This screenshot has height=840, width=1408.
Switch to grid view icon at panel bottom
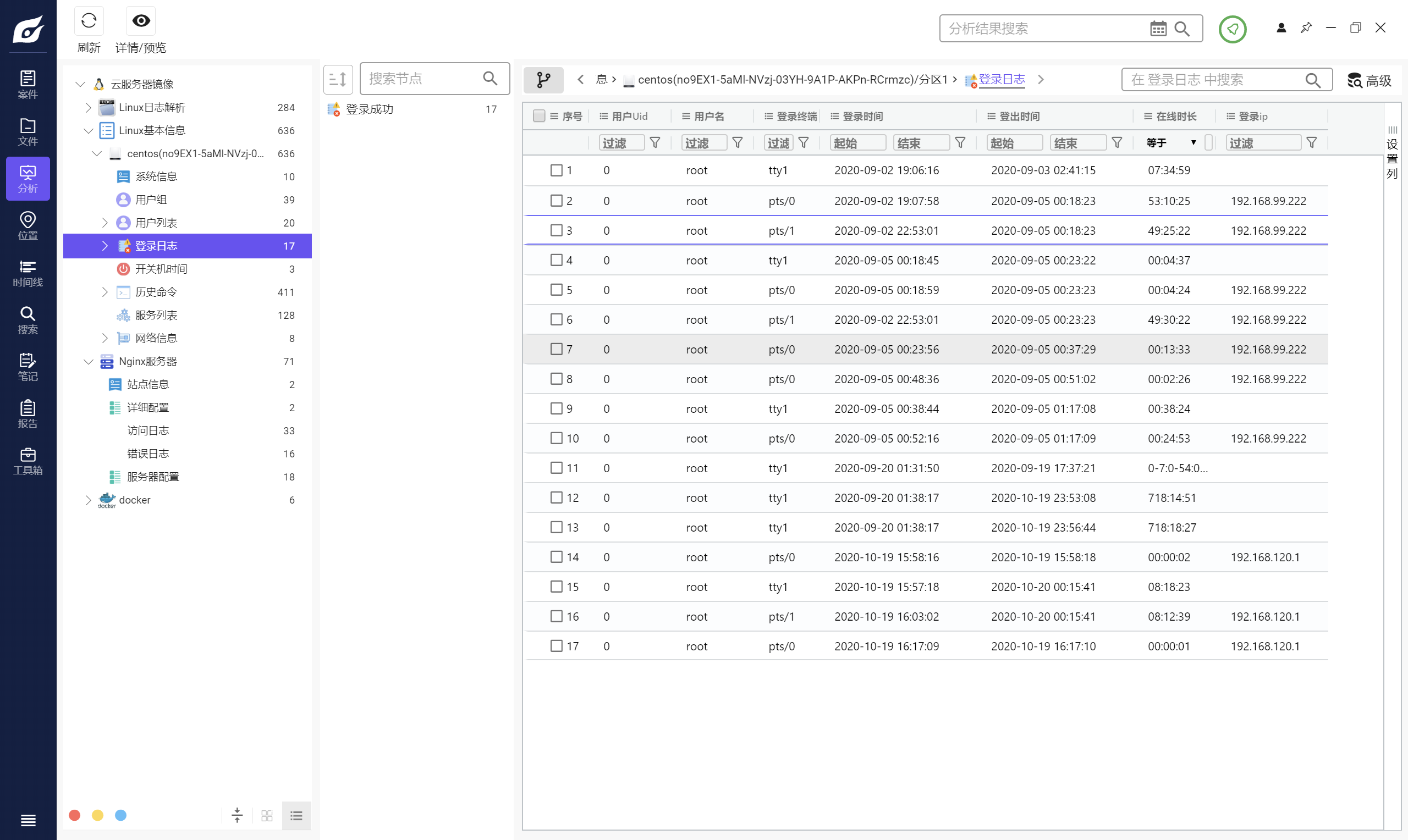(x=267, y=815)
